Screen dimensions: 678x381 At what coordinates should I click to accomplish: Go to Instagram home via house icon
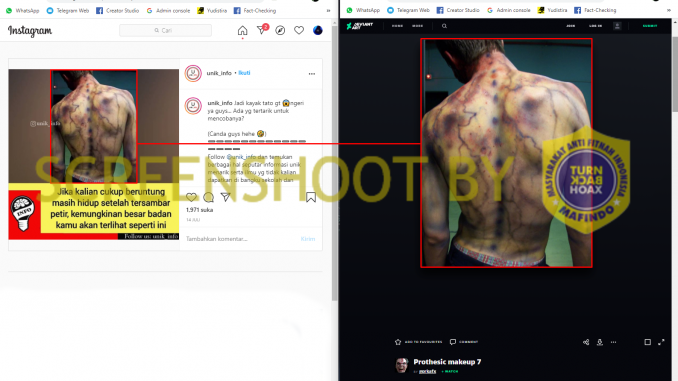click(x=243, y=30)
